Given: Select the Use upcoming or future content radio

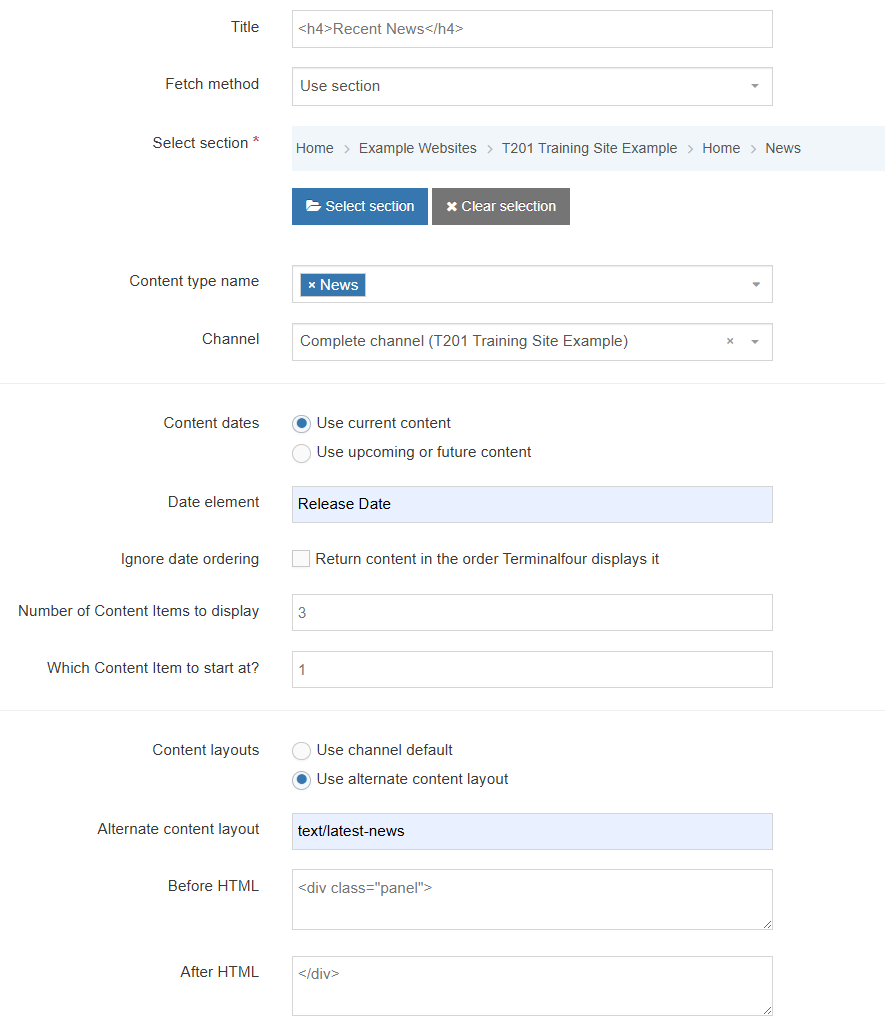Looking at the screenshot, I should pyautogui.click(x=301, y=453).
